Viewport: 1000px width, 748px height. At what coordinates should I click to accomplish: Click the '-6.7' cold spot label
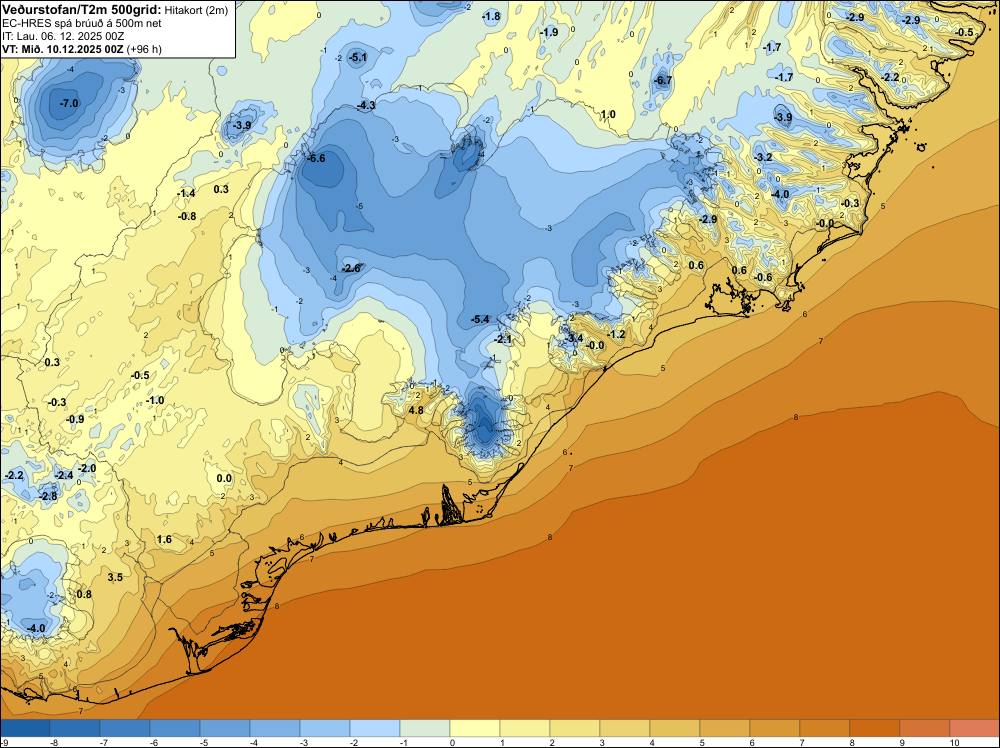[x=663, y=80]
